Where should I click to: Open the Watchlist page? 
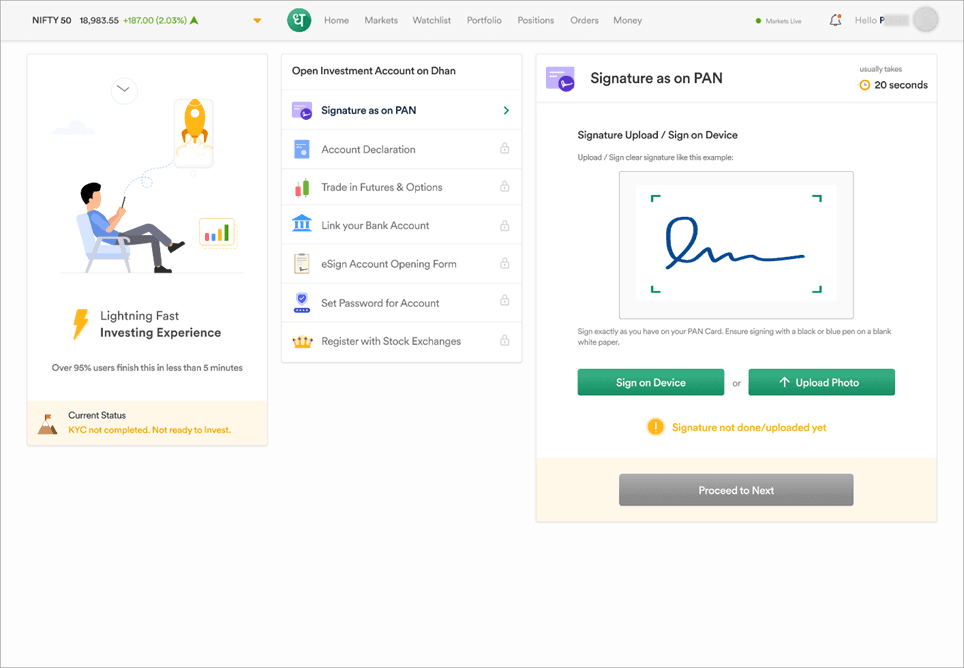pyautogui.click(x=432, y=20)
